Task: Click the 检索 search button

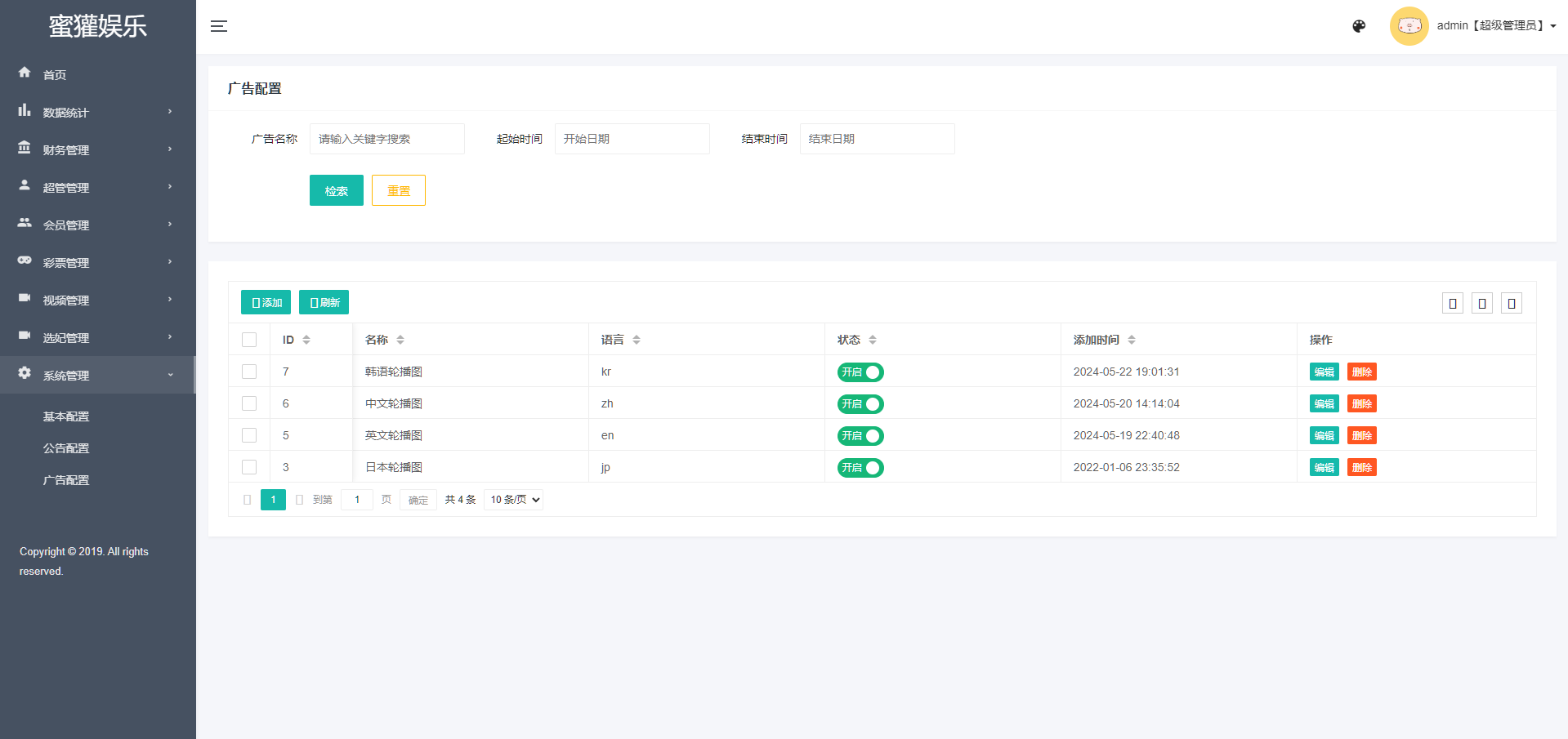Action: point(336,190)
